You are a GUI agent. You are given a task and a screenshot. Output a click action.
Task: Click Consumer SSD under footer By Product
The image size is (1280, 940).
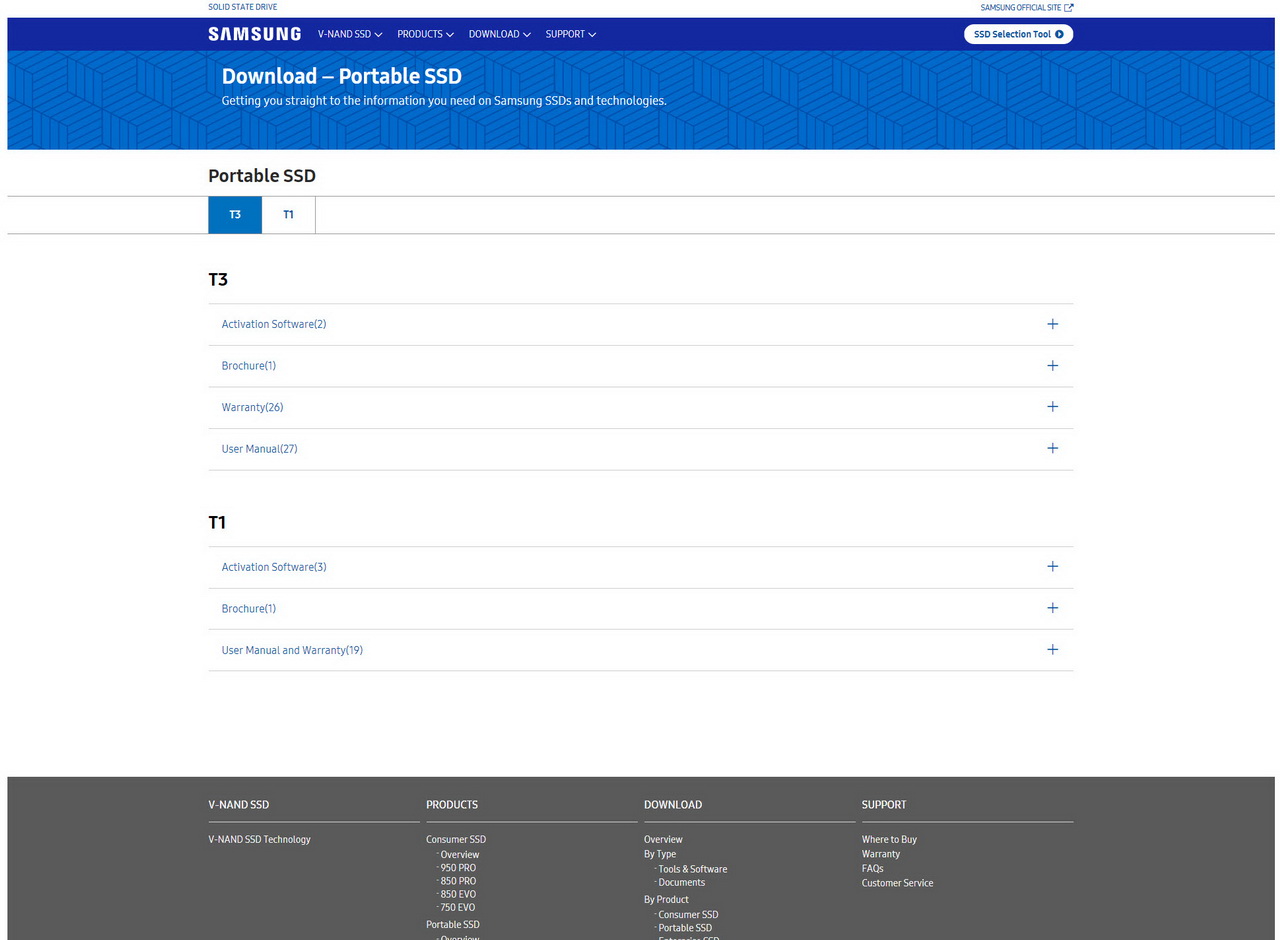[x=688, y=915]
